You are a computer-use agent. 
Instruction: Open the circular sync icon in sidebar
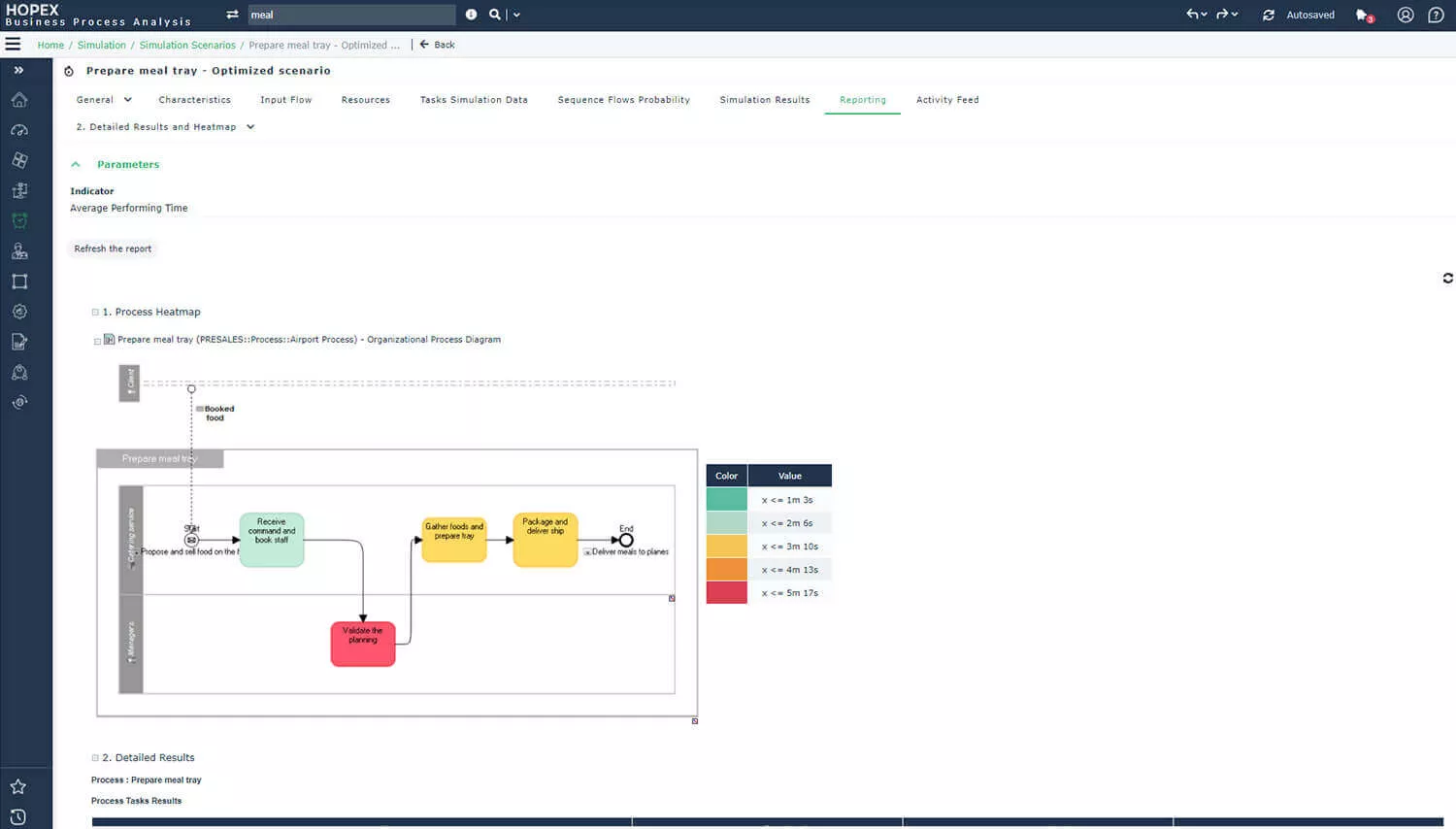click(x=19, y=402)
